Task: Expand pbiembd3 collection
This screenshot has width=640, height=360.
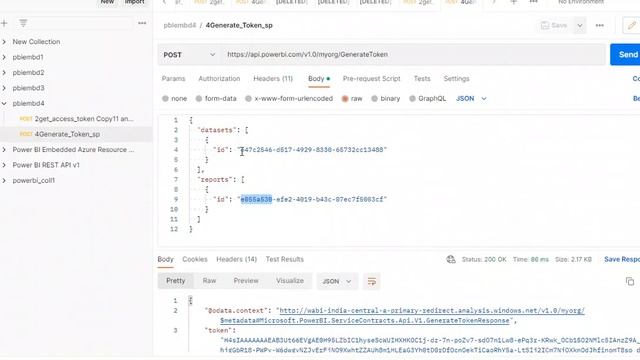Action: 4,88
